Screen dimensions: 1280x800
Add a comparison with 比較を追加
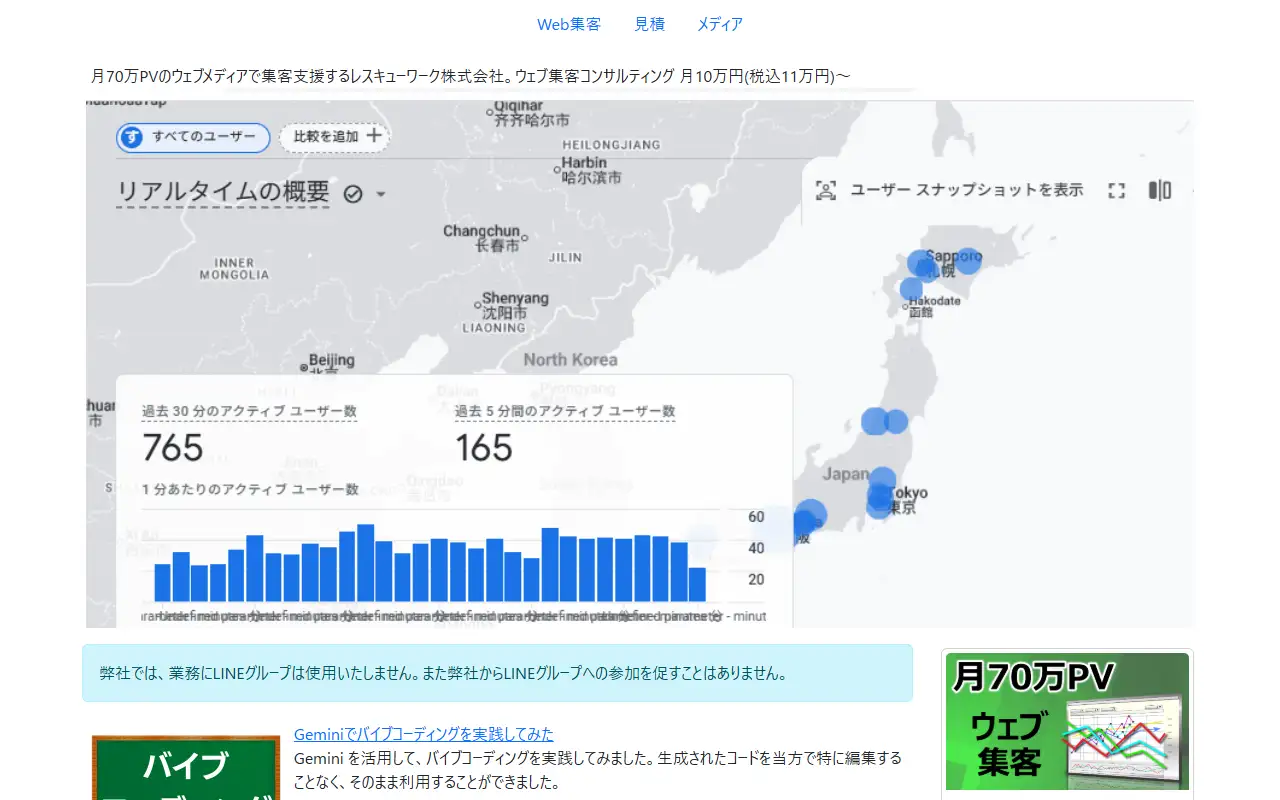335,137
